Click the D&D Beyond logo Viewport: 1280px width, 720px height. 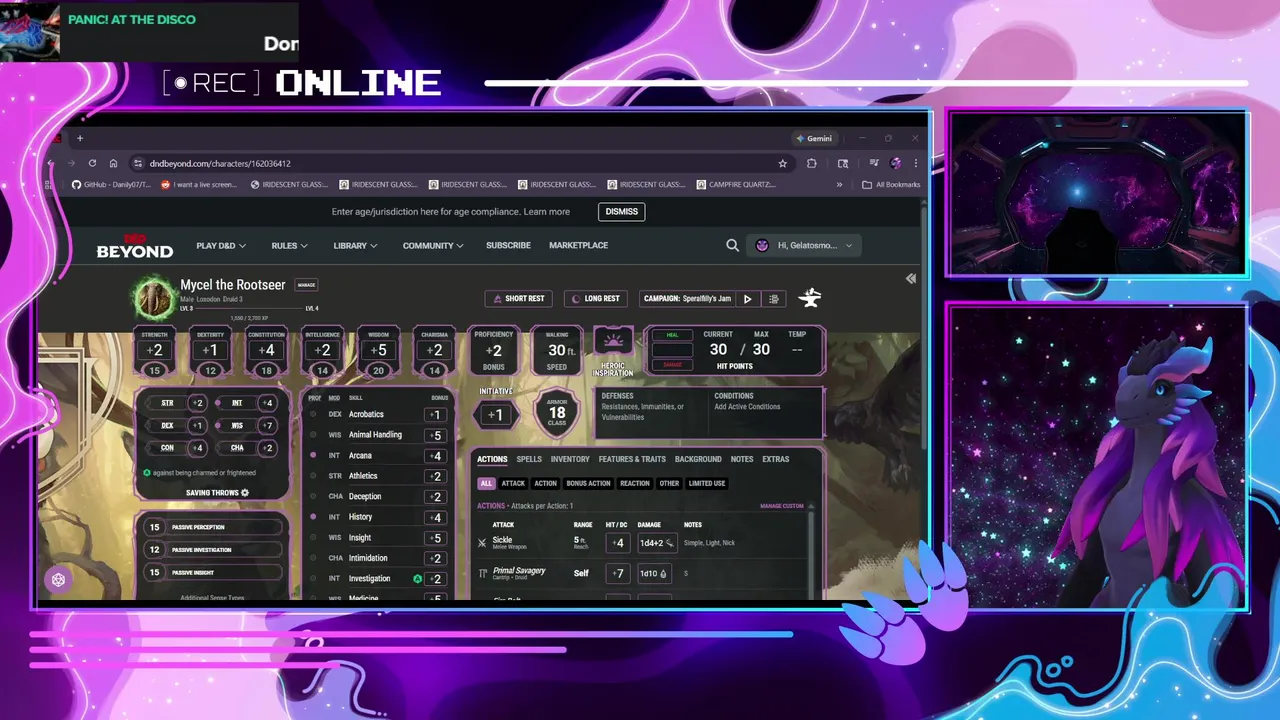[134, 246]
